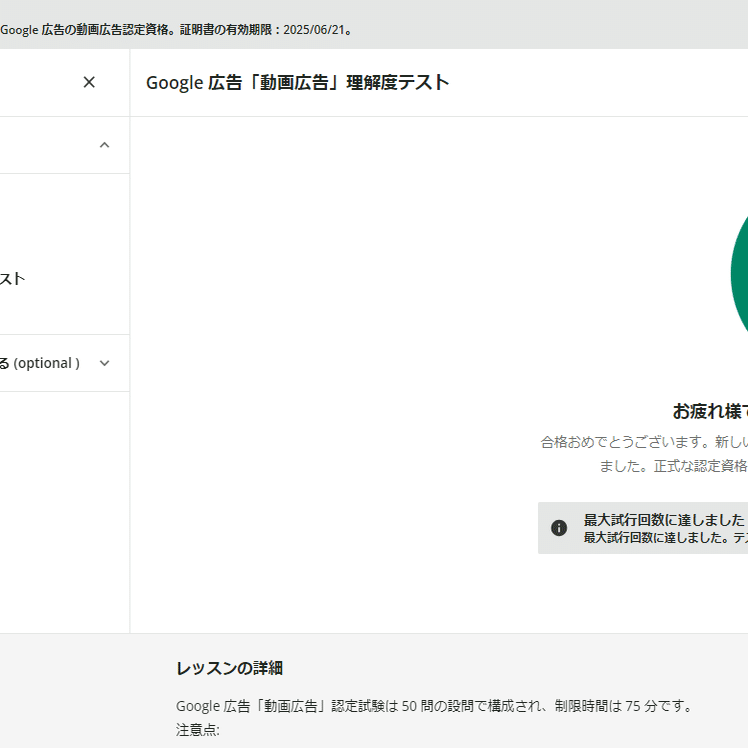Click the 注意点: label
The height and width of the screenshot is (748, 748).
(198, 730)
